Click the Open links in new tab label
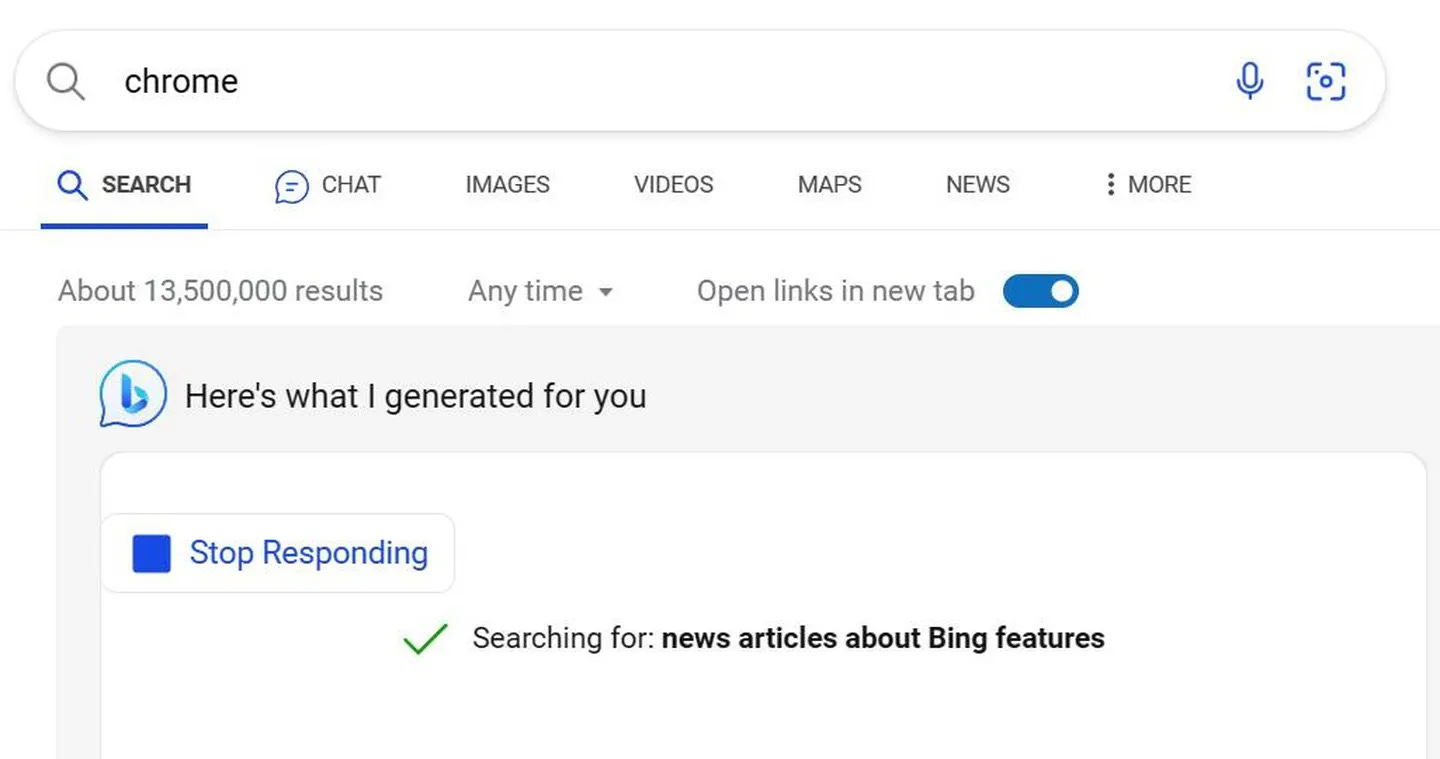Image resolution: width=1440 pixels, height=759 pixels. click(x=835, y=291)
